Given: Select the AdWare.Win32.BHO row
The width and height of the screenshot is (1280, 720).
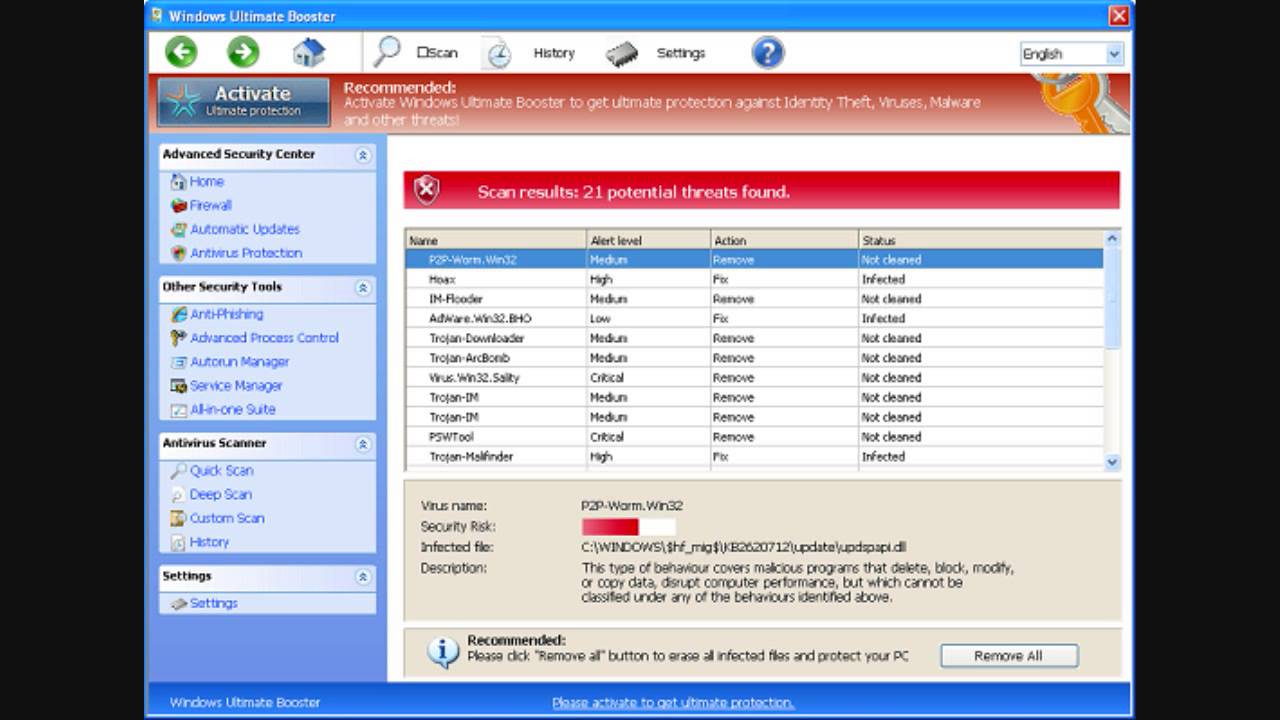Looking at the screenshot, I should [x=754, y=318].
